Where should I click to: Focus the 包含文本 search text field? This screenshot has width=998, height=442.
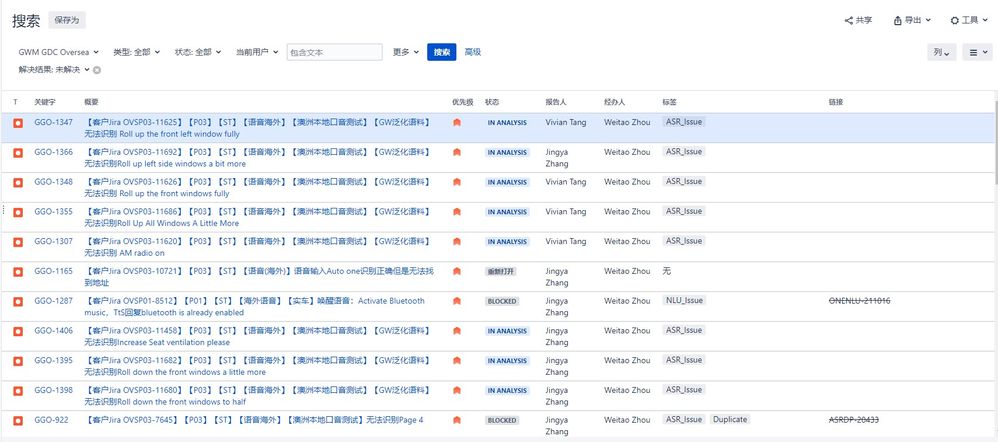coord(335,52)
